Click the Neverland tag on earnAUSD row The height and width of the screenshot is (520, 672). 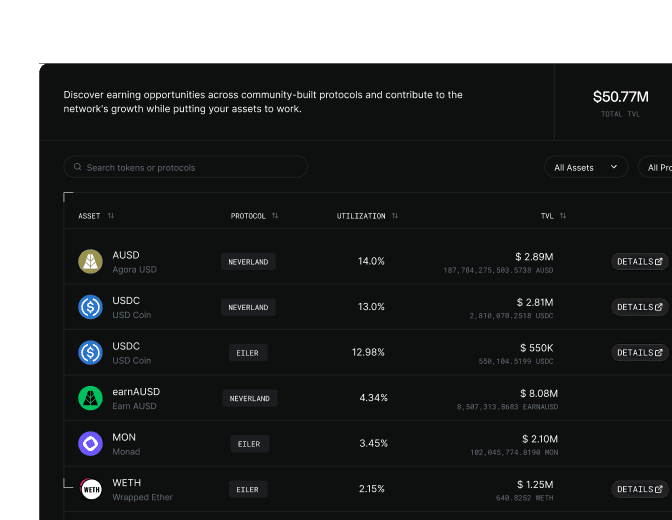(249, 398)
